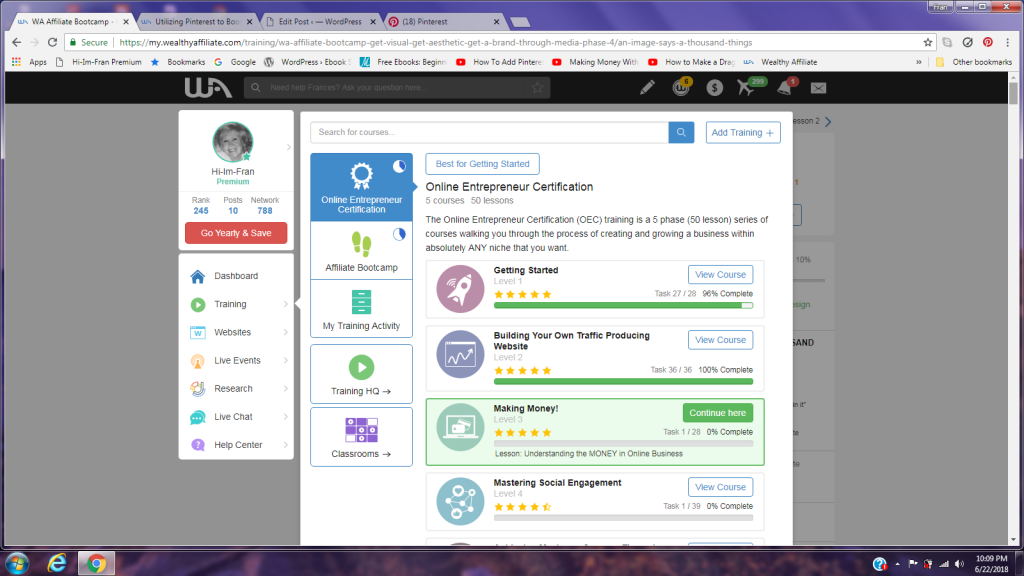Click View Course for Getting Started
Viewport: 1024px width, 576px height.
(x=720, y=275)
